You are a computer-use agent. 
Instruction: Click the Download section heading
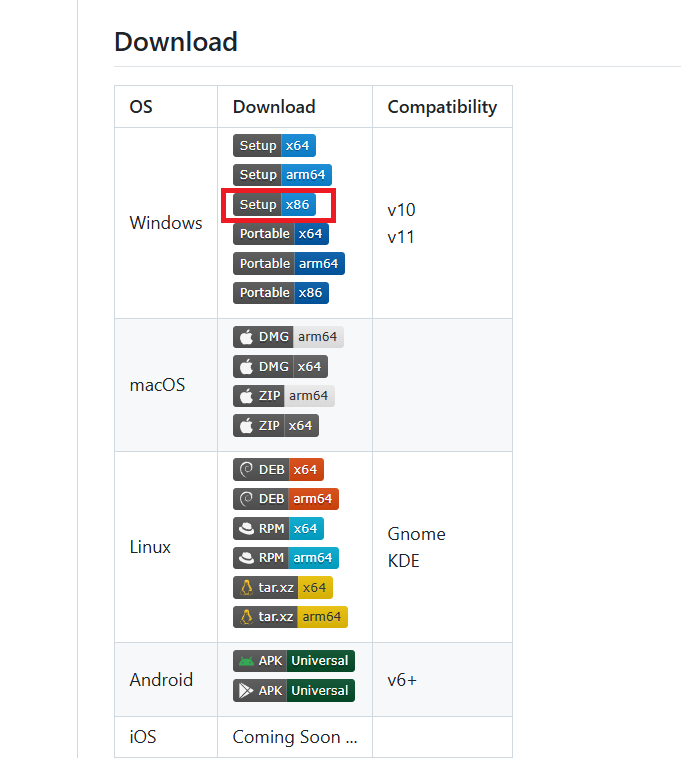(176, 42)
